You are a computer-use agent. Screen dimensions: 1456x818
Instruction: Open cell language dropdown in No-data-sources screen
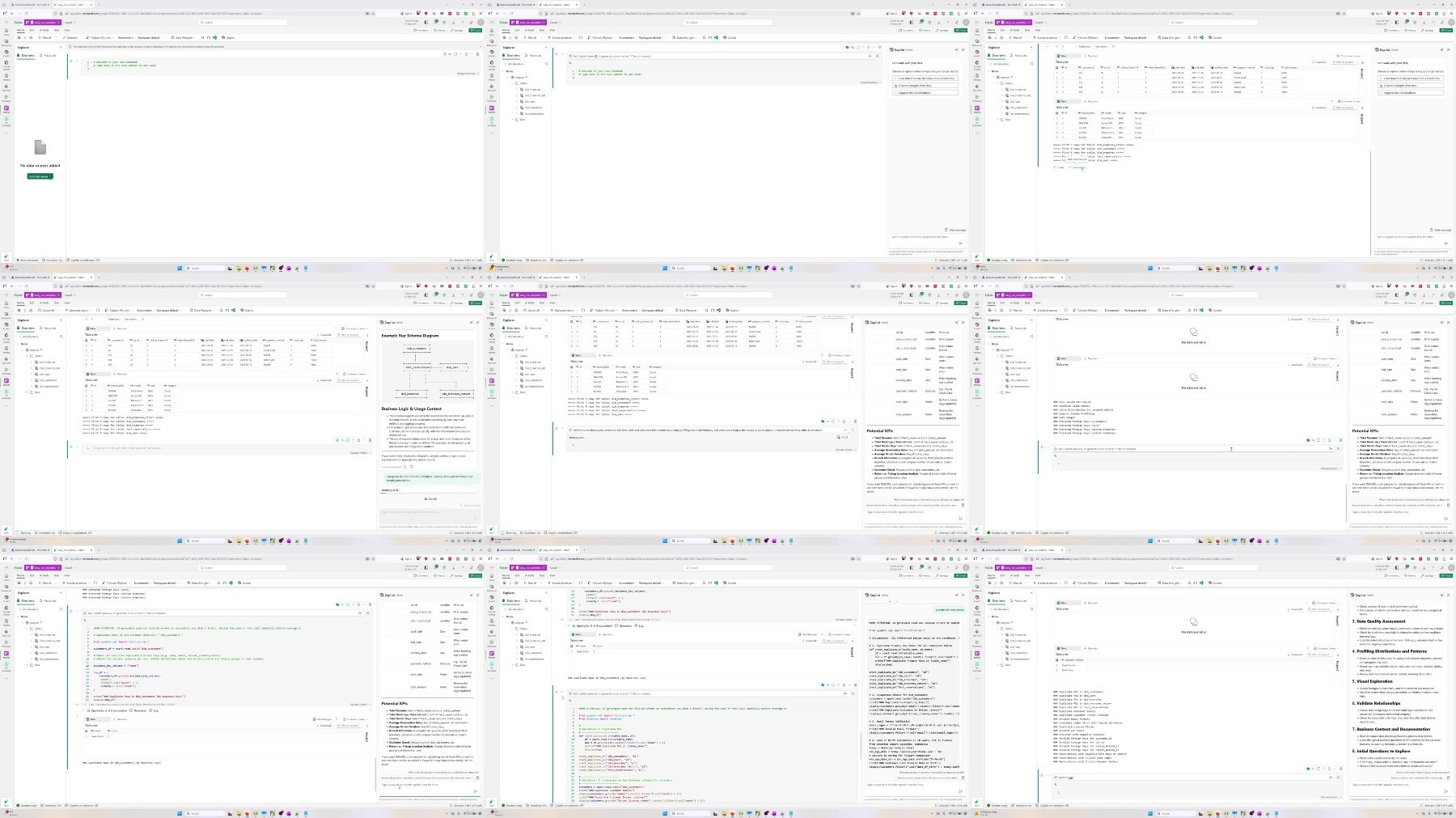(x=468, y=74)
